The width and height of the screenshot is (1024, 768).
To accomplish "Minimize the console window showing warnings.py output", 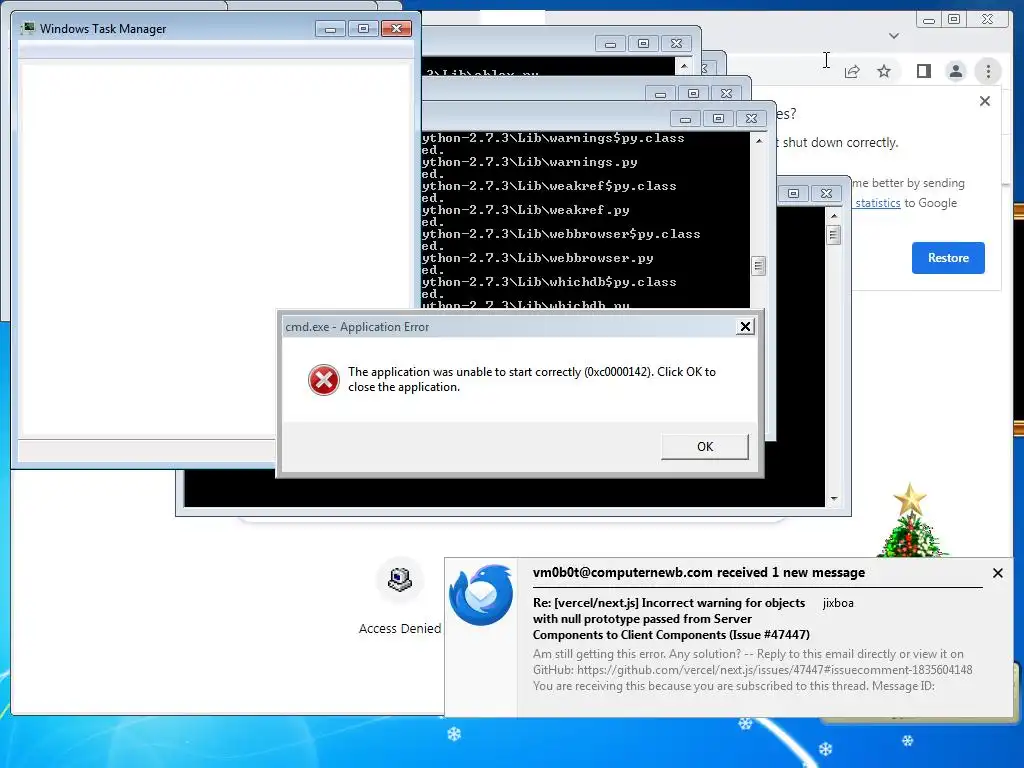I will pos(685,118).
